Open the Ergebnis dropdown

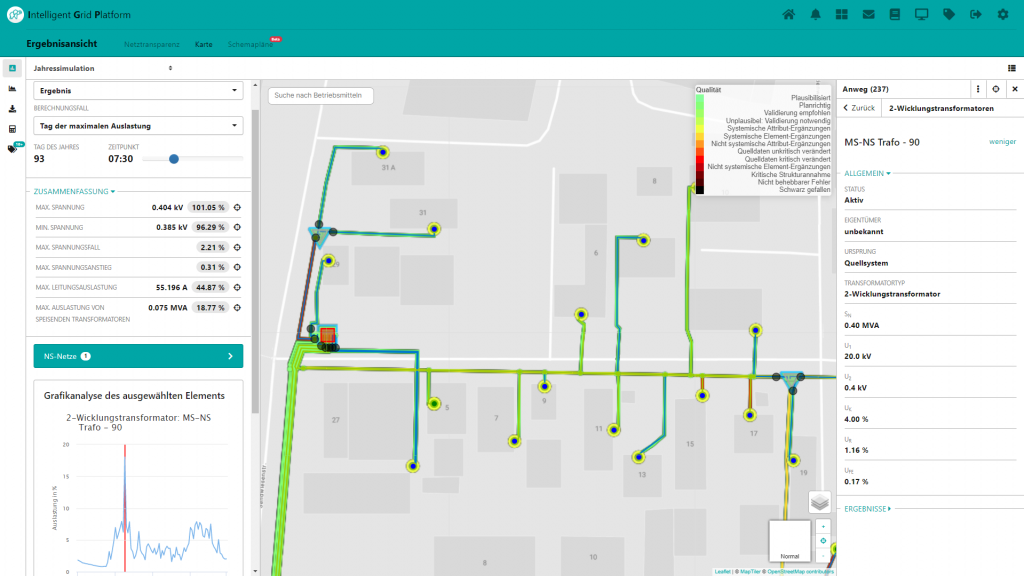coord(138,90)
